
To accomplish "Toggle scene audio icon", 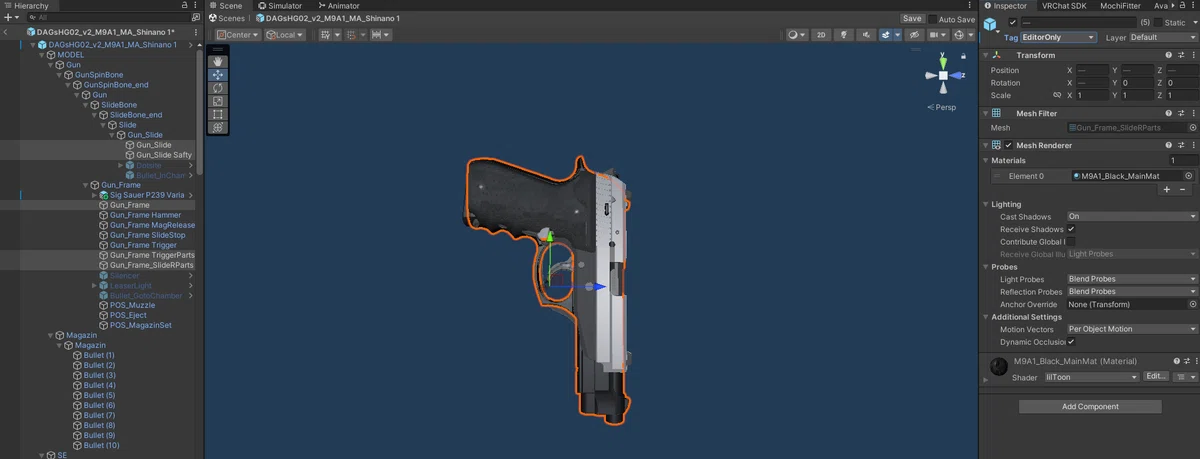I will pyautogui.click(x=864, y=35).
